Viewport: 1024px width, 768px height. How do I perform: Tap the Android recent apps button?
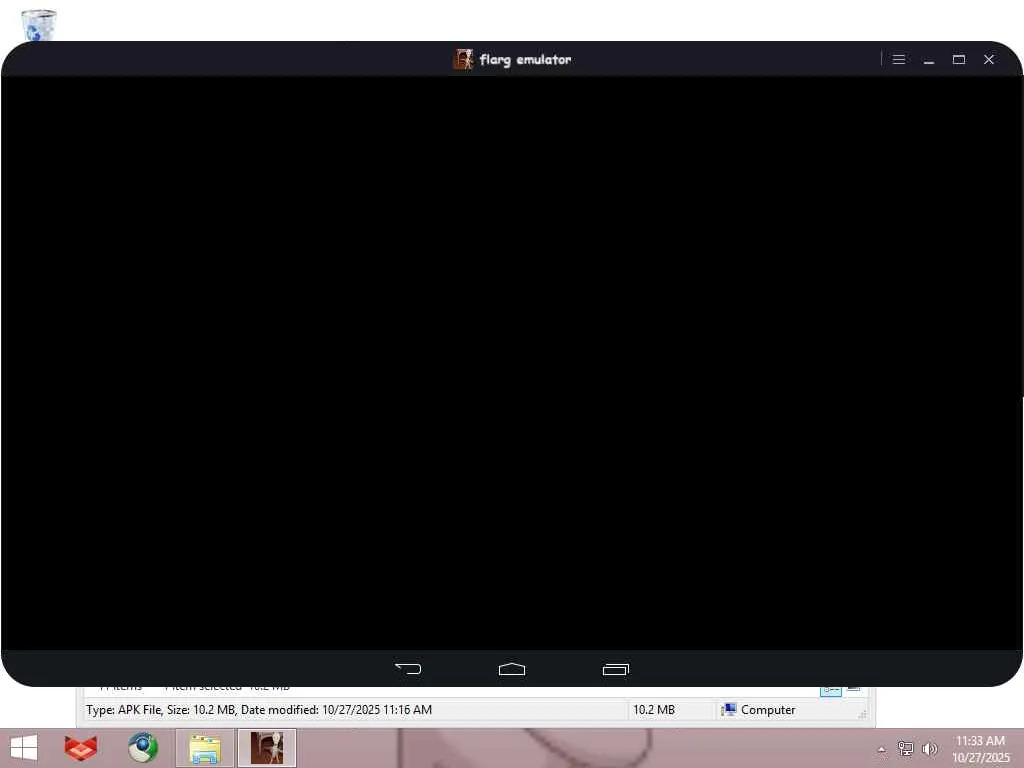pos(615,669)
